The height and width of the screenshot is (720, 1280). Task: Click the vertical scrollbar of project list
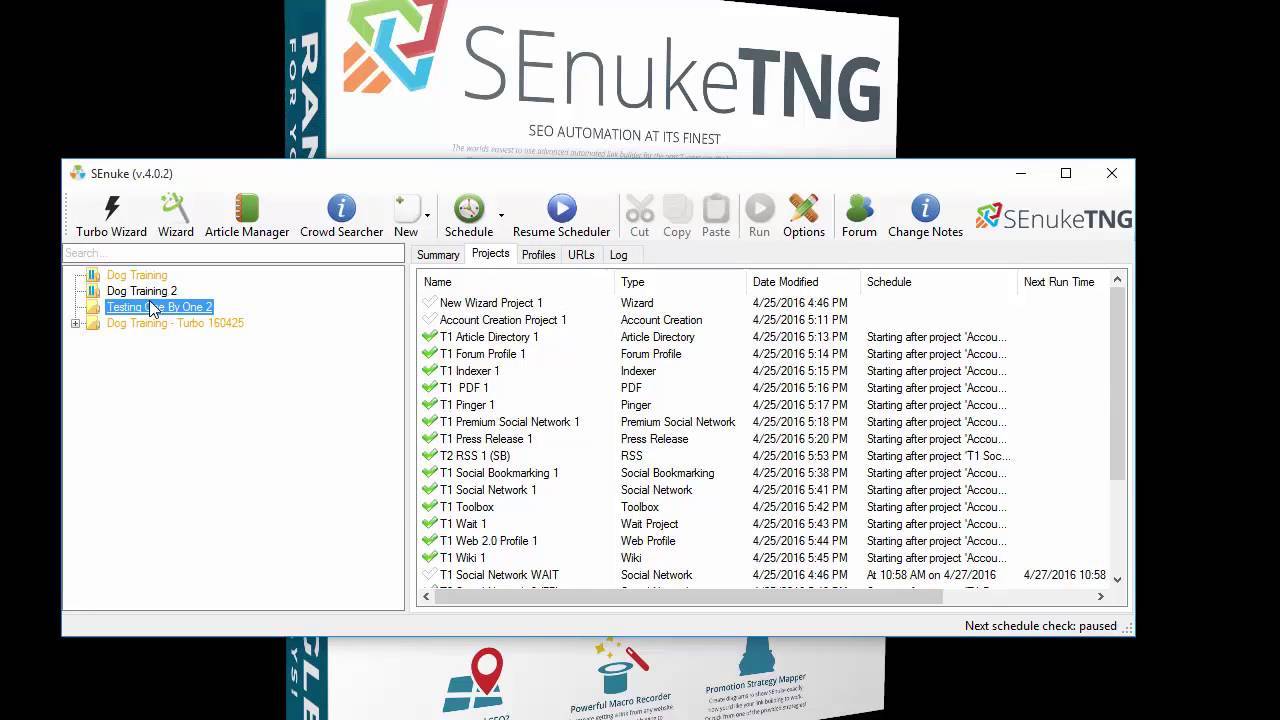coord(1118,383)
